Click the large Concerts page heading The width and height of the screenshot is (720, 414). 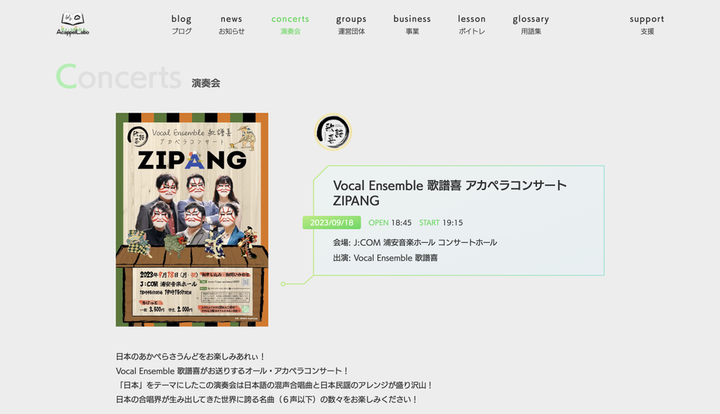tap(118, 77)
